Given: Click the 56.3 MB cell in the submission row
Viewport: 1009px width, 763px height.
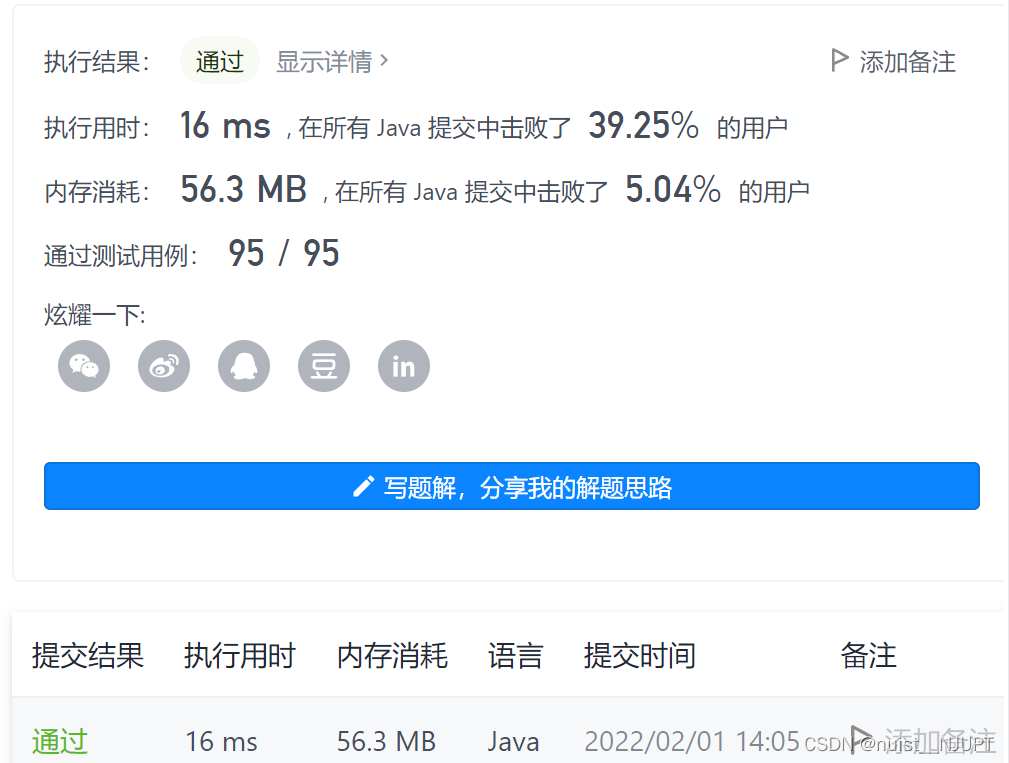Looking at the screenshot, I should (386, 742).
